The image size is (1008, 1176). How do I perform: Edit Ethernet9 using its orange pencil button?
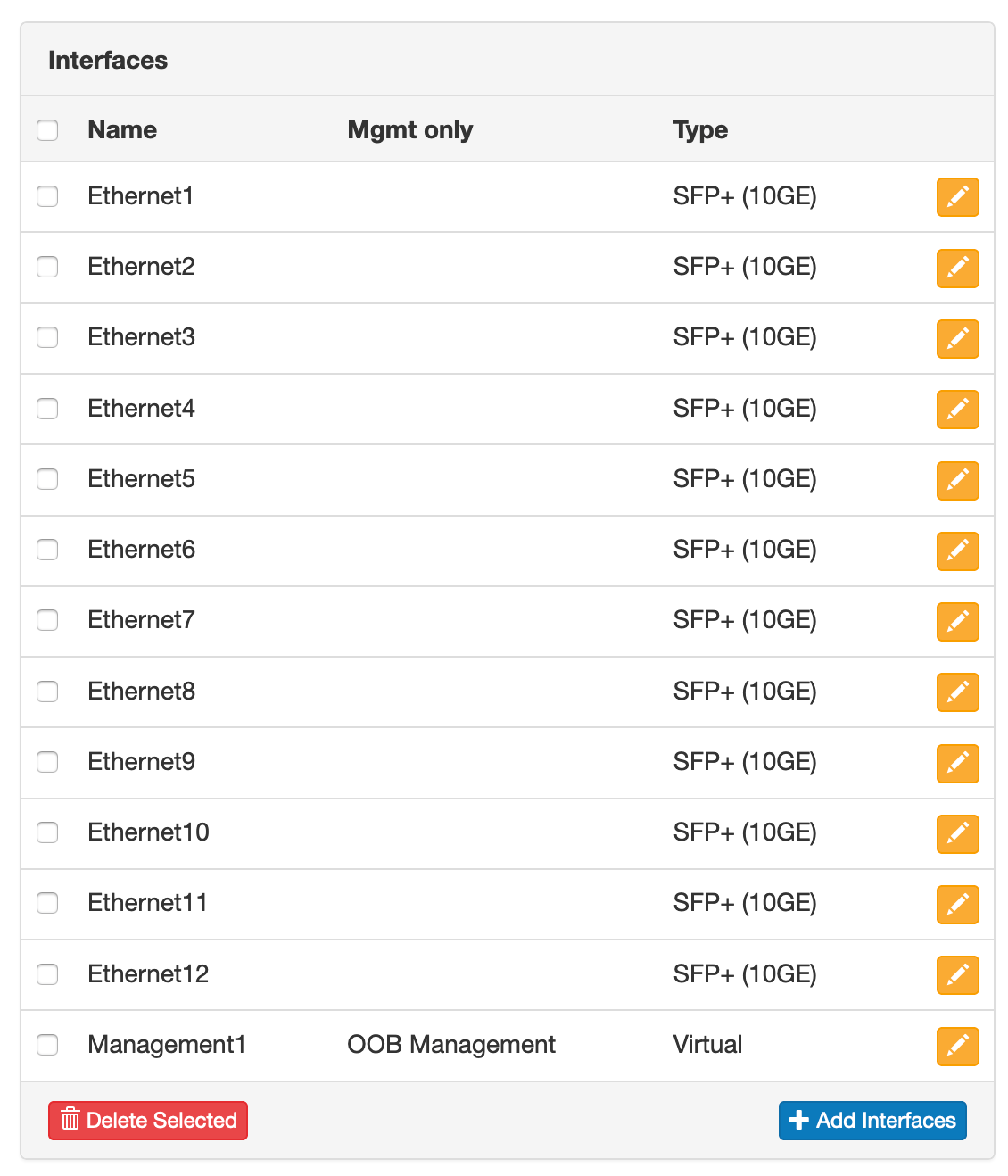[x=957, y=763]
